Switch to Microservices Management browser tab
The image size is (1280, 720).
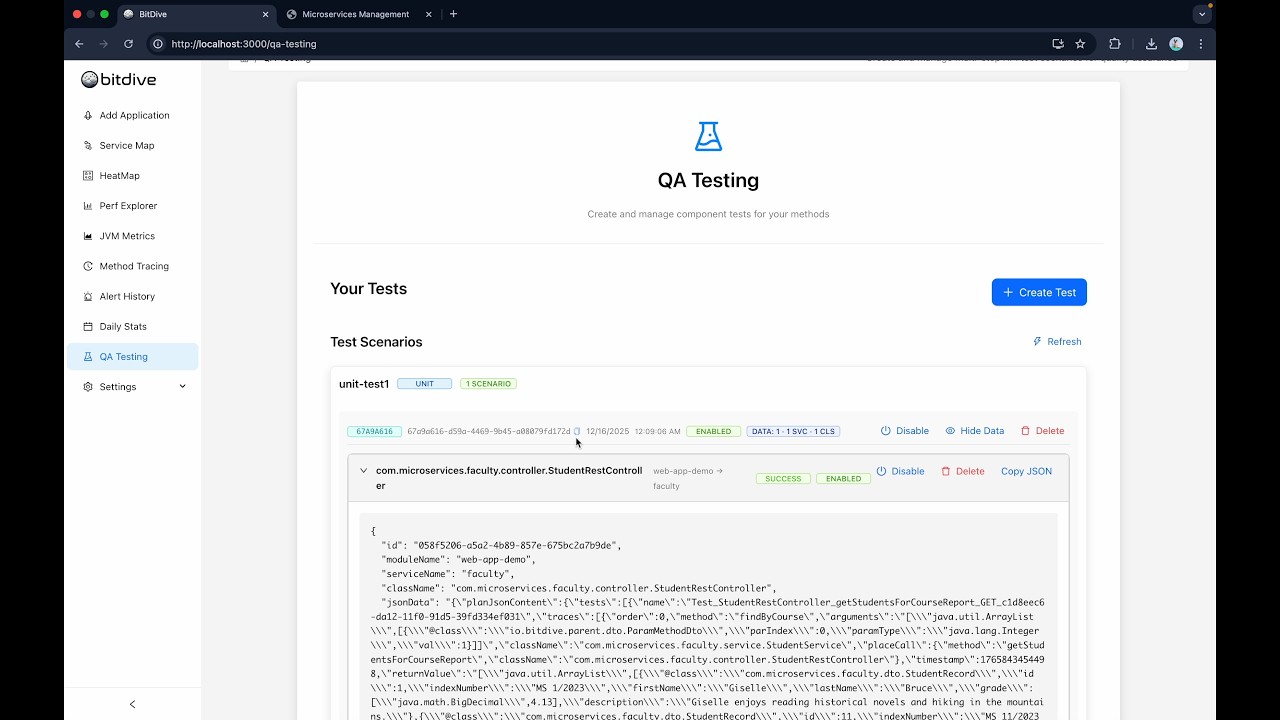tap(355, 14)
